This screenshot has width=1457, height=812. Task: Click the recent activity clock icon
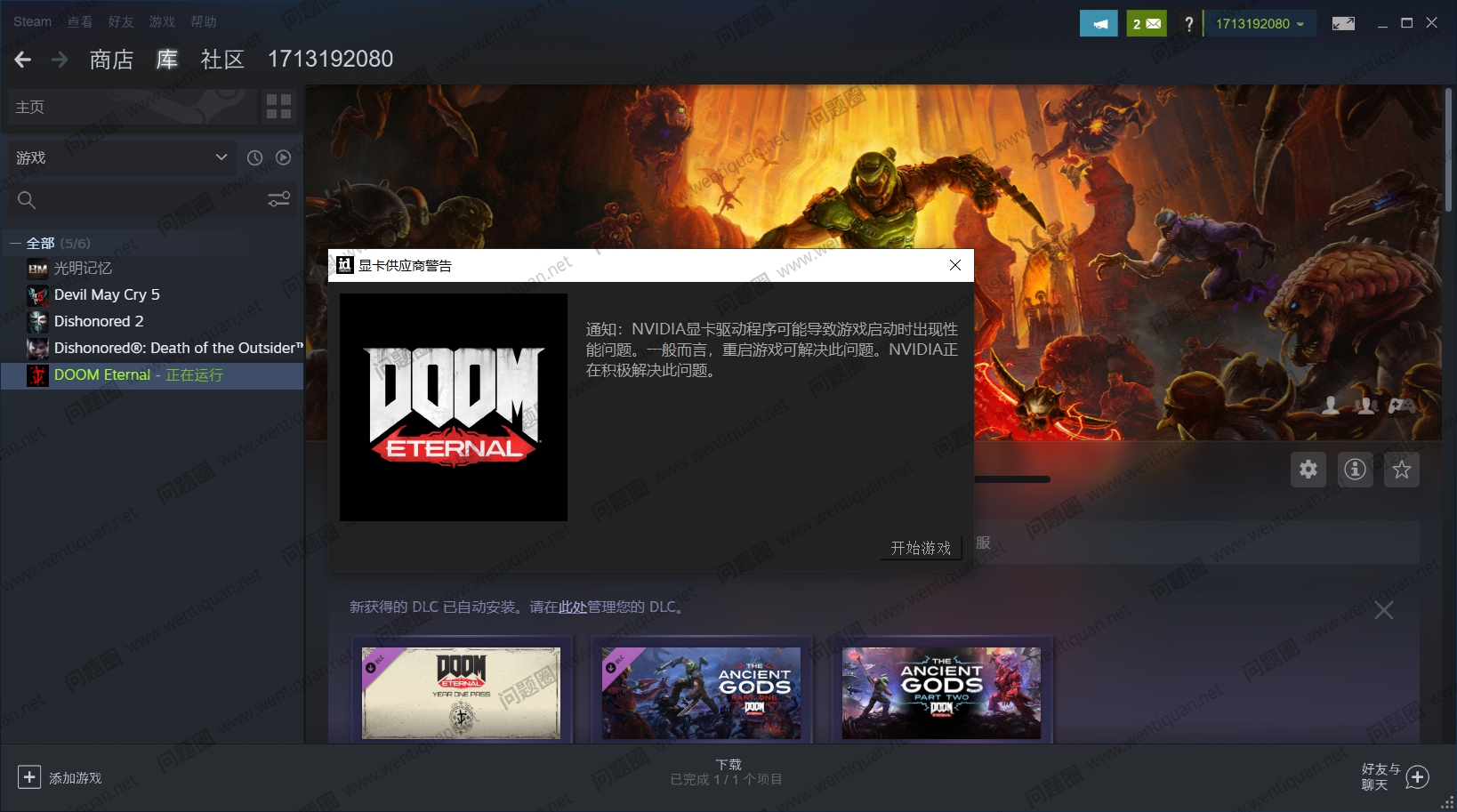tap(254, 157)
